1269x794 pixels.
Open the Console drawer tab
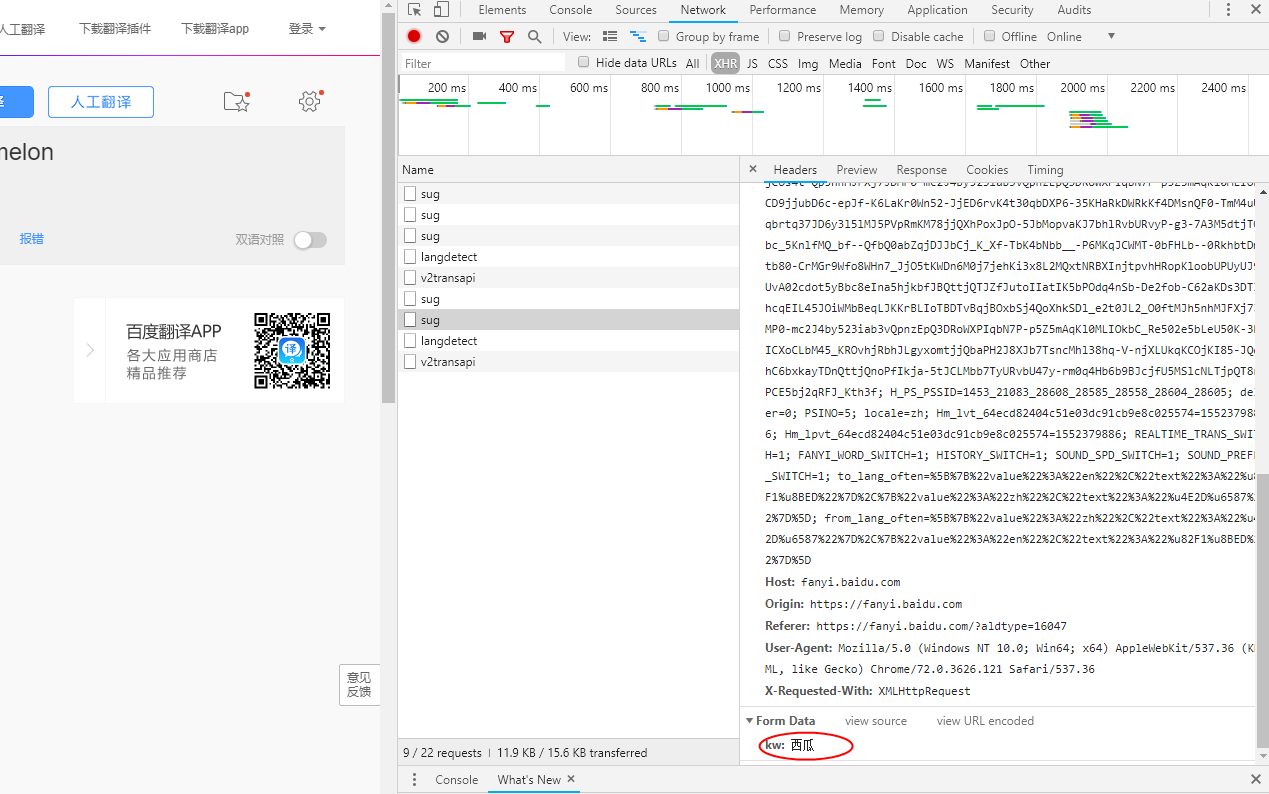456,780
